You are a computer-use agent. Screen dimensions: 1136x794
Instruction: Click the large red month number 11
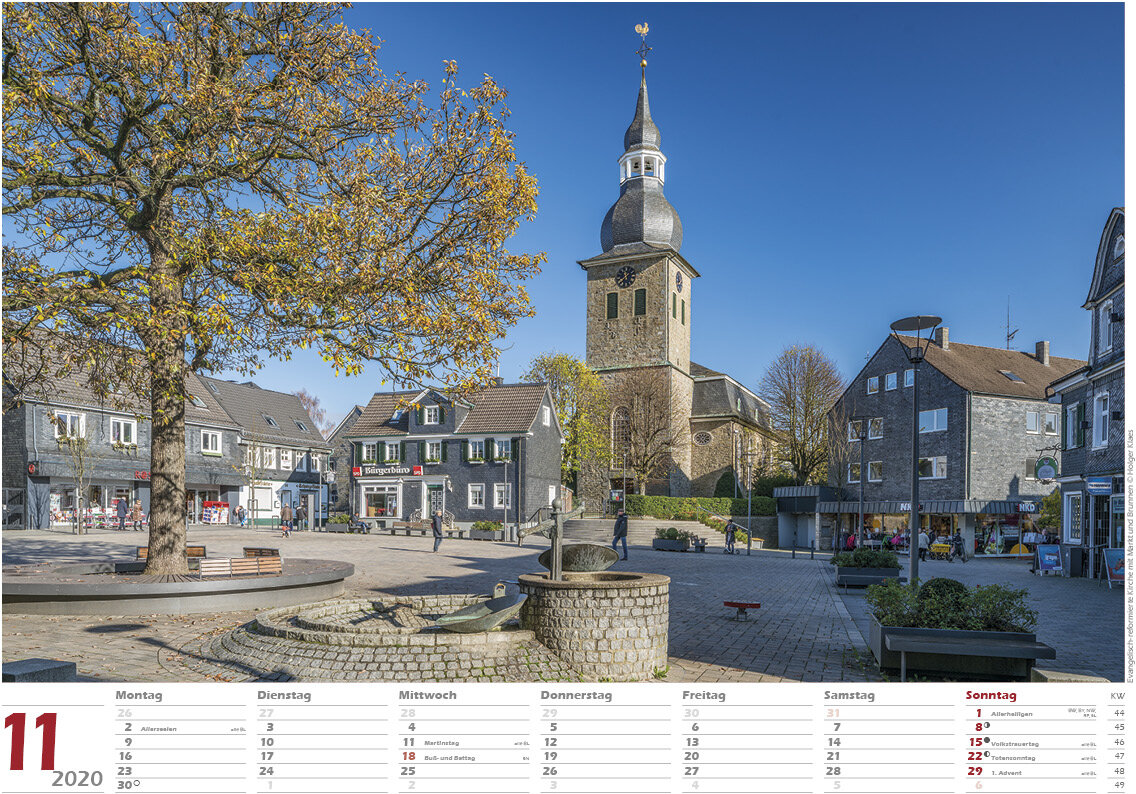[30, 742]
